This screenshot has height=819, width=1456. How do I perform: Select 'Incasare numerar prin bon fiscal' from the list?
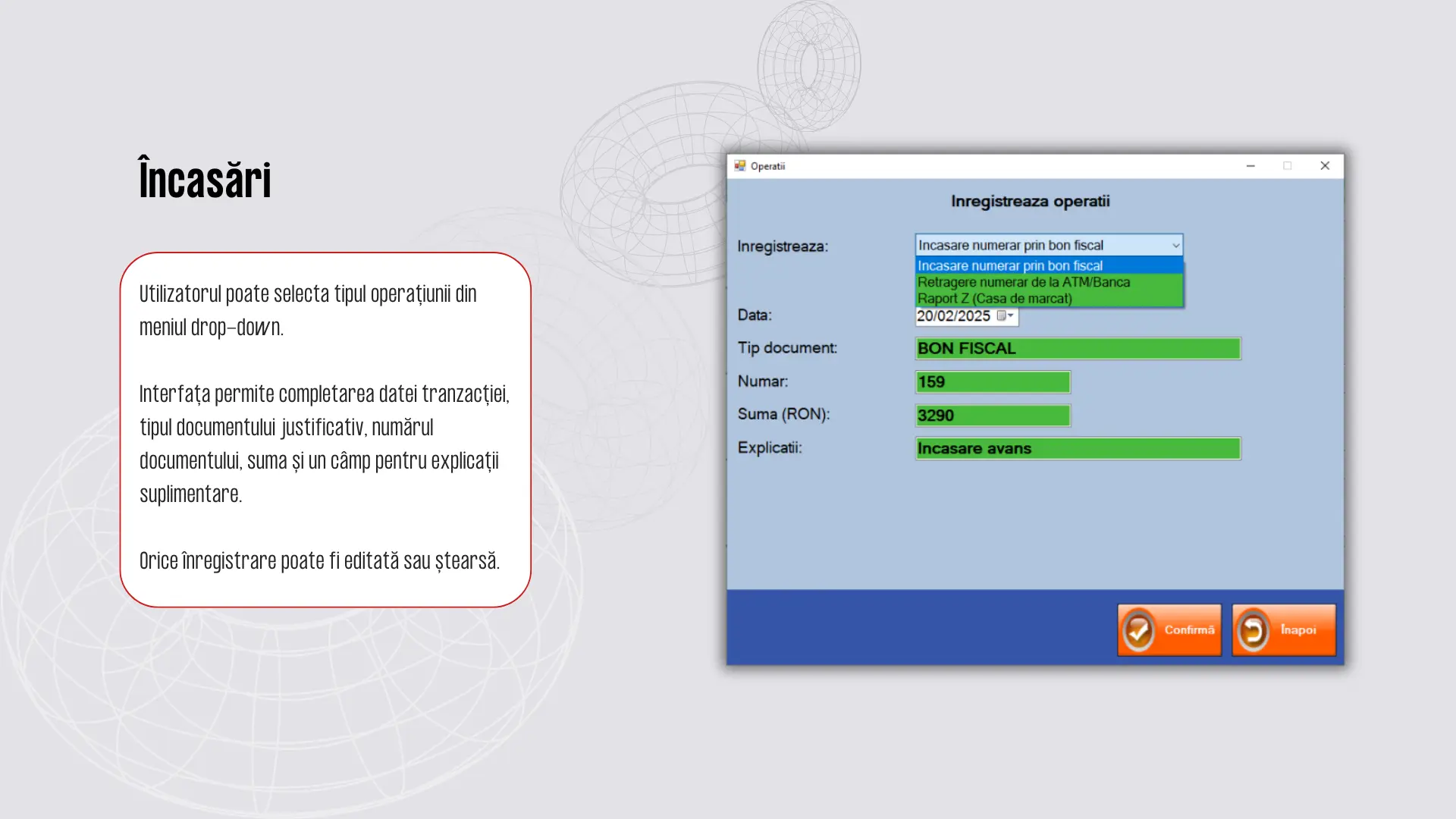pyautogui.click(x=1049, y=265)
